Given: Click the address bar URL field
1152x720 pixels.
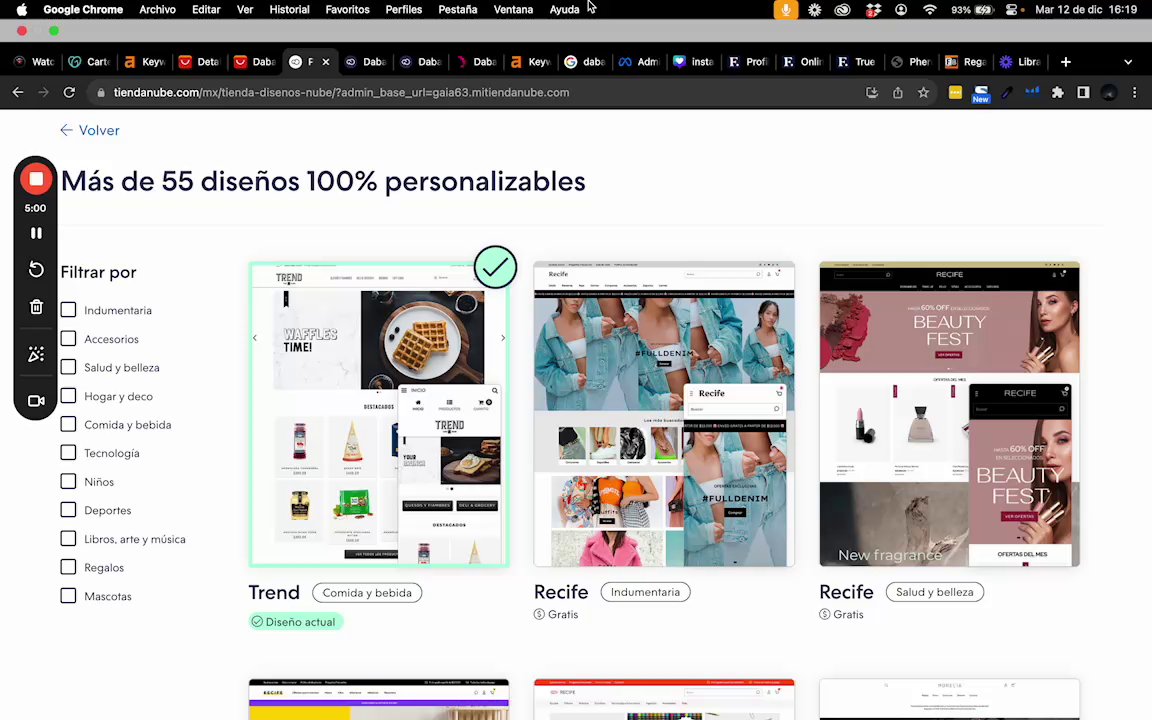Looking at the screenshot, I should click(470, 93).
